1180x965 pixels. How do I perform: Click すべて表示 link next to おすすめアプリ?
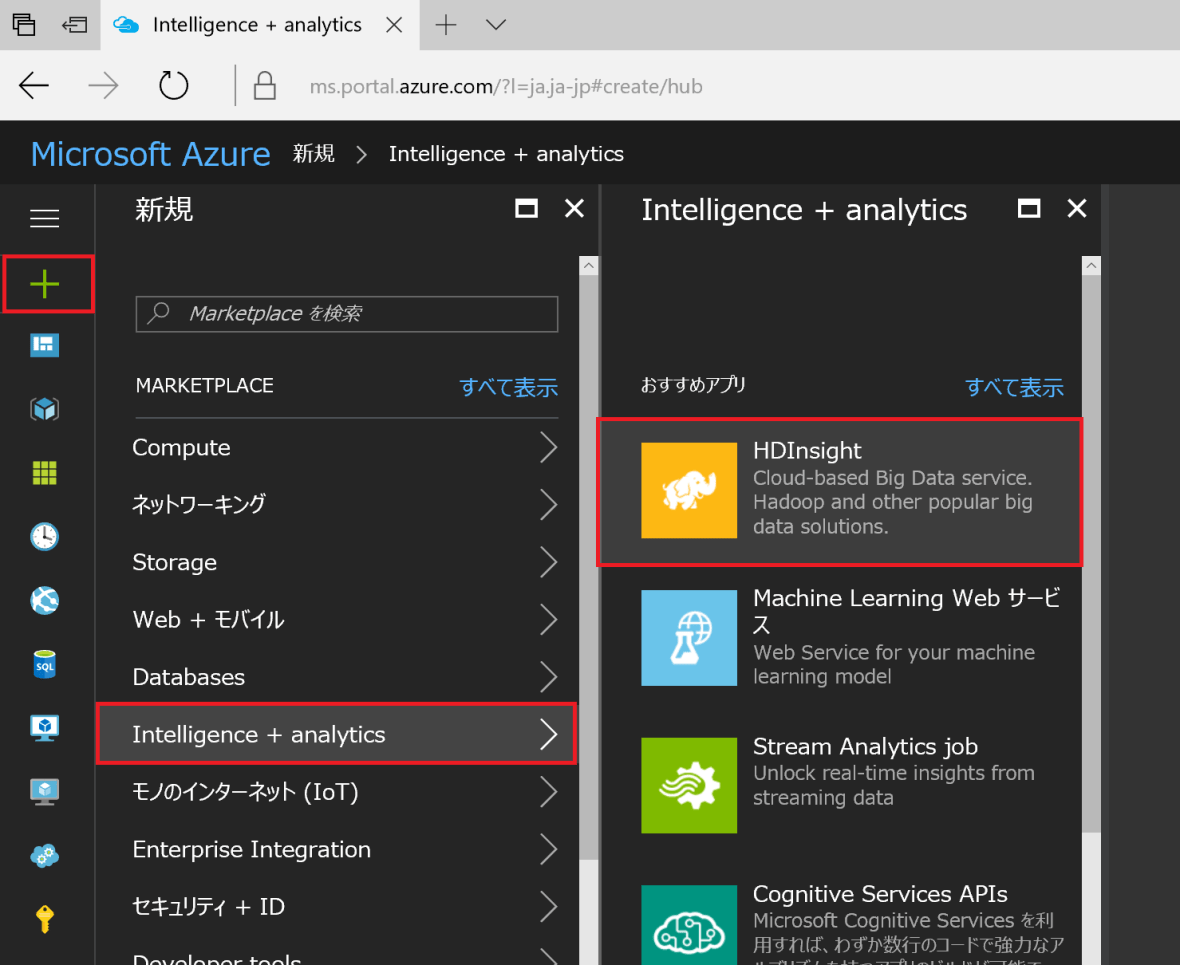[x=1014, y=387]
